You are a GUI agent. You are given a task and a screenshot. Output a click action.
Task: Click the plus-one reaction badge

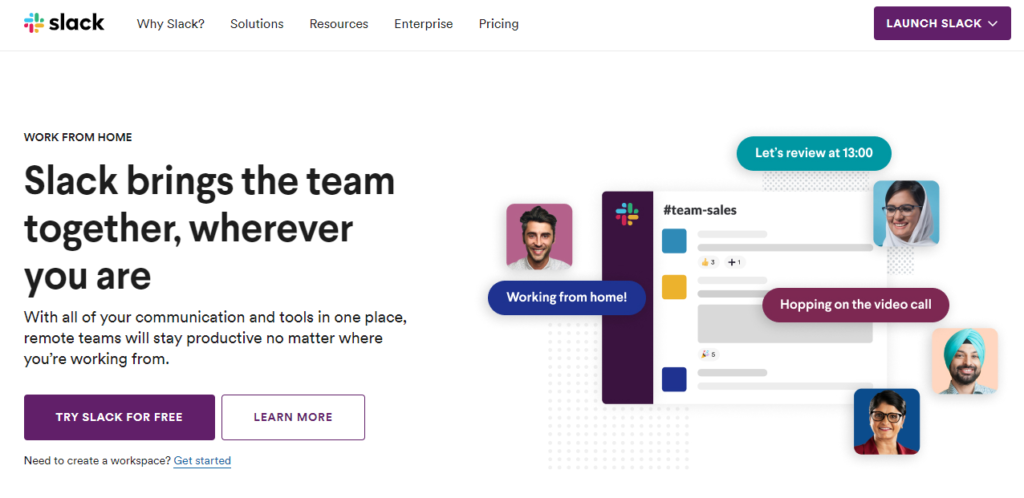coord(735,262)
